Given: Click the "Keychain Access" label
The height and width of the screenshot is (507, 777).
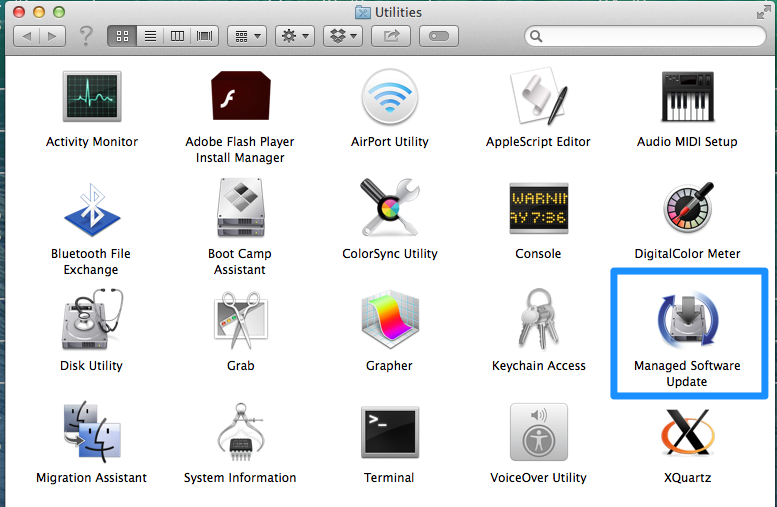Looking at the screenshot, I should tap(539, 366).
